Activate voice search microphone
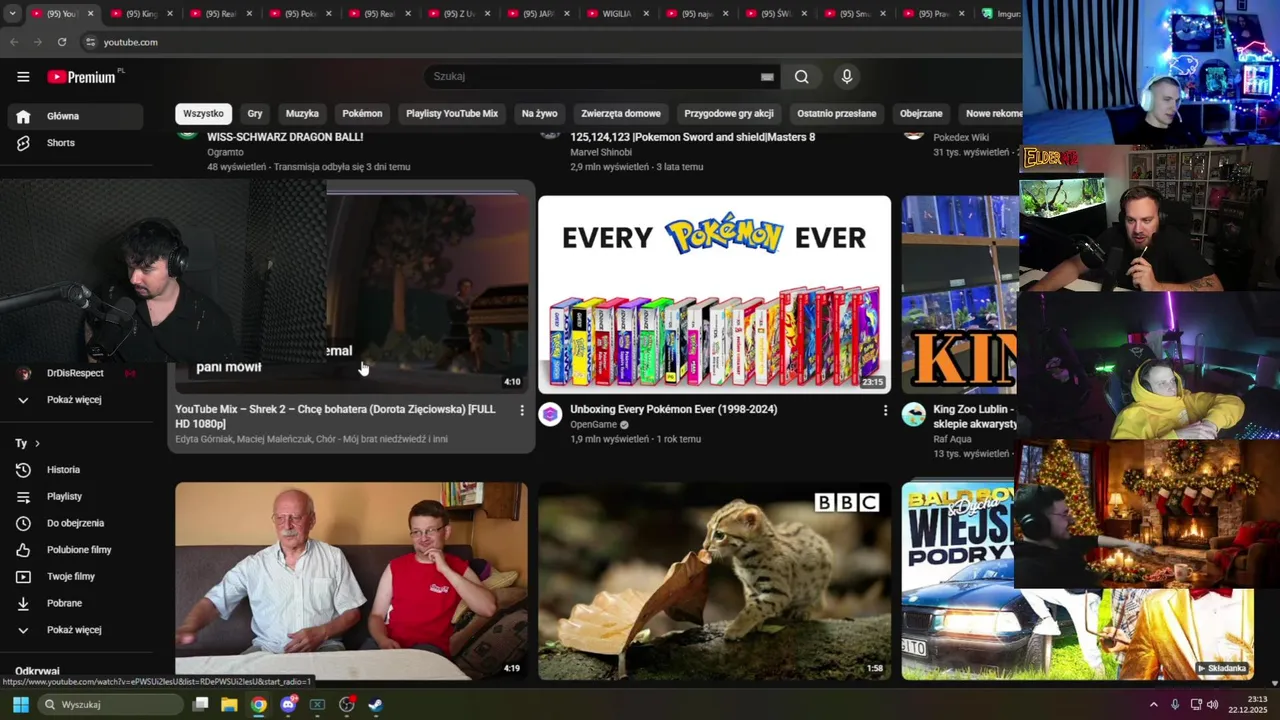The width and height of the screenshot is (1280, 720). (x=847, y=77)
